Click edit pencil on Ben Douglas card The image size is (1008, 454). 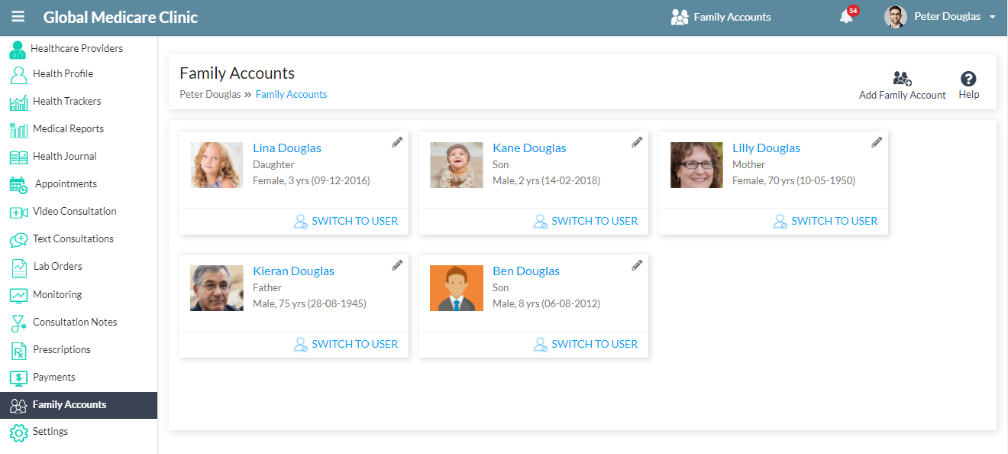coord(637,265)
